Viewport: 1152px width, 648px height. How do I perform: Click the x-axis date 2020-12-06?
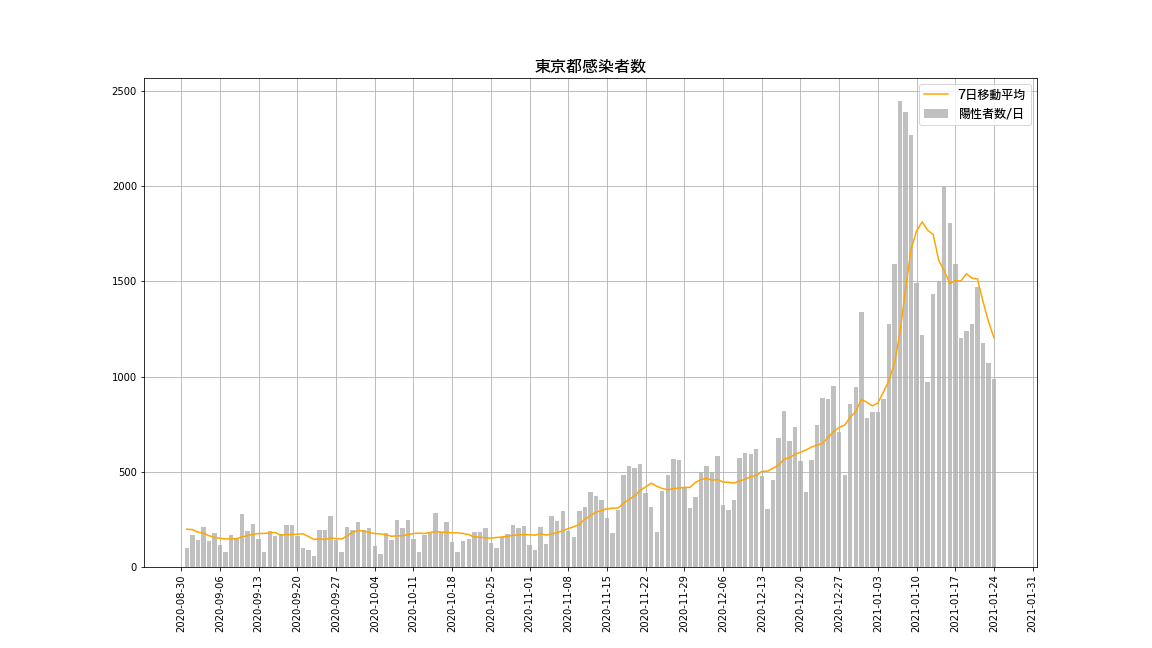point(723,604)
